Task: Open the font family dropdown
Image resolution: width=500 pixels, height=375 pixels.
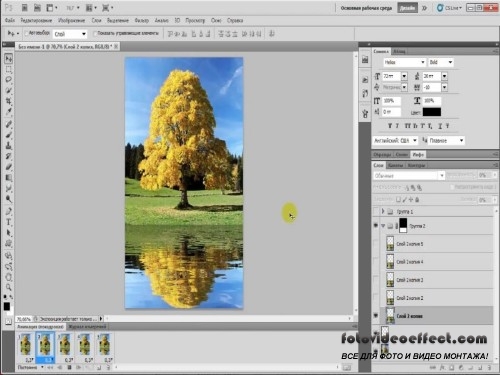Action: pyautogui.click(x=404, y=62)
